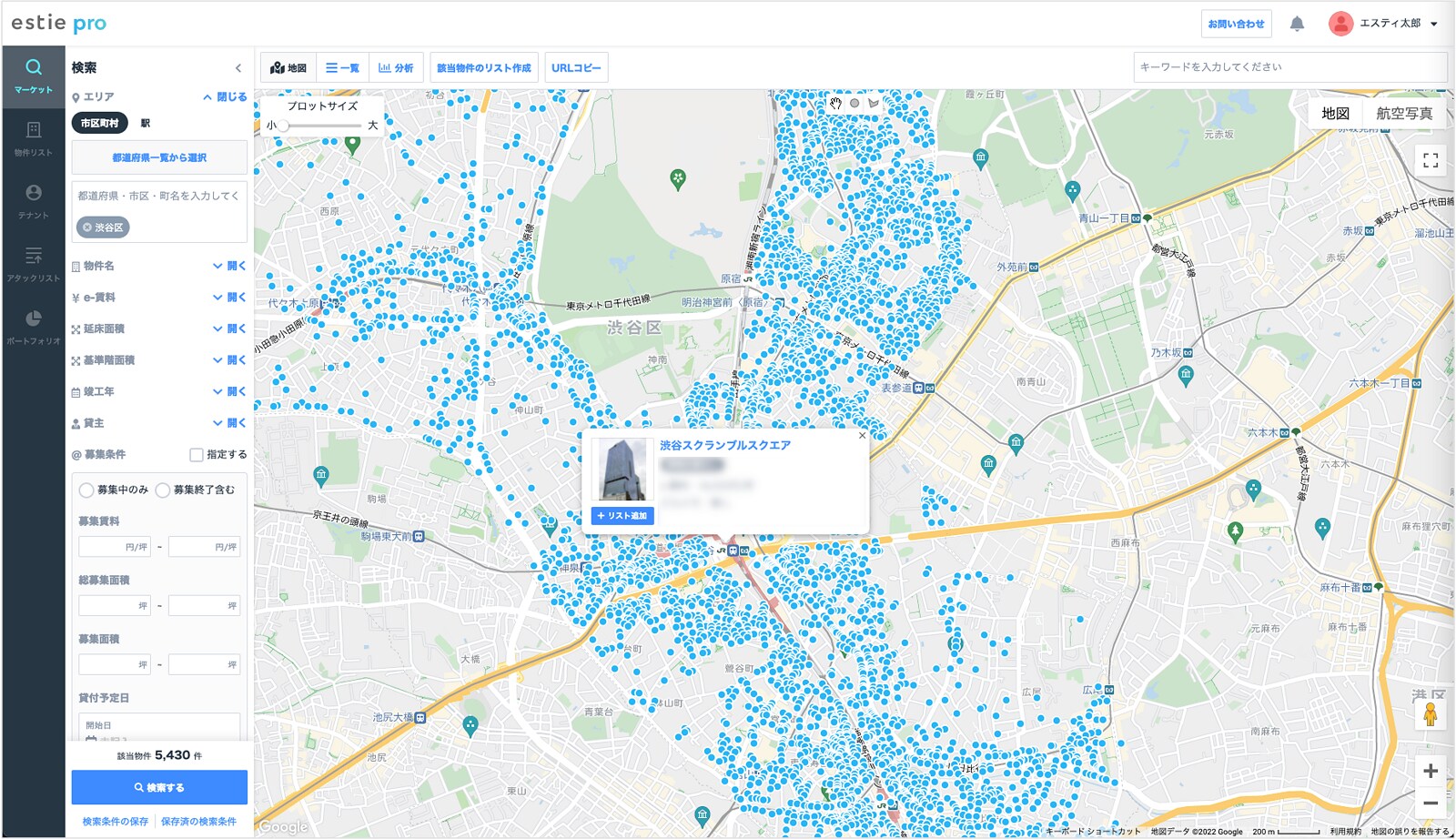Adjust the plot size slider

point(284,126)
